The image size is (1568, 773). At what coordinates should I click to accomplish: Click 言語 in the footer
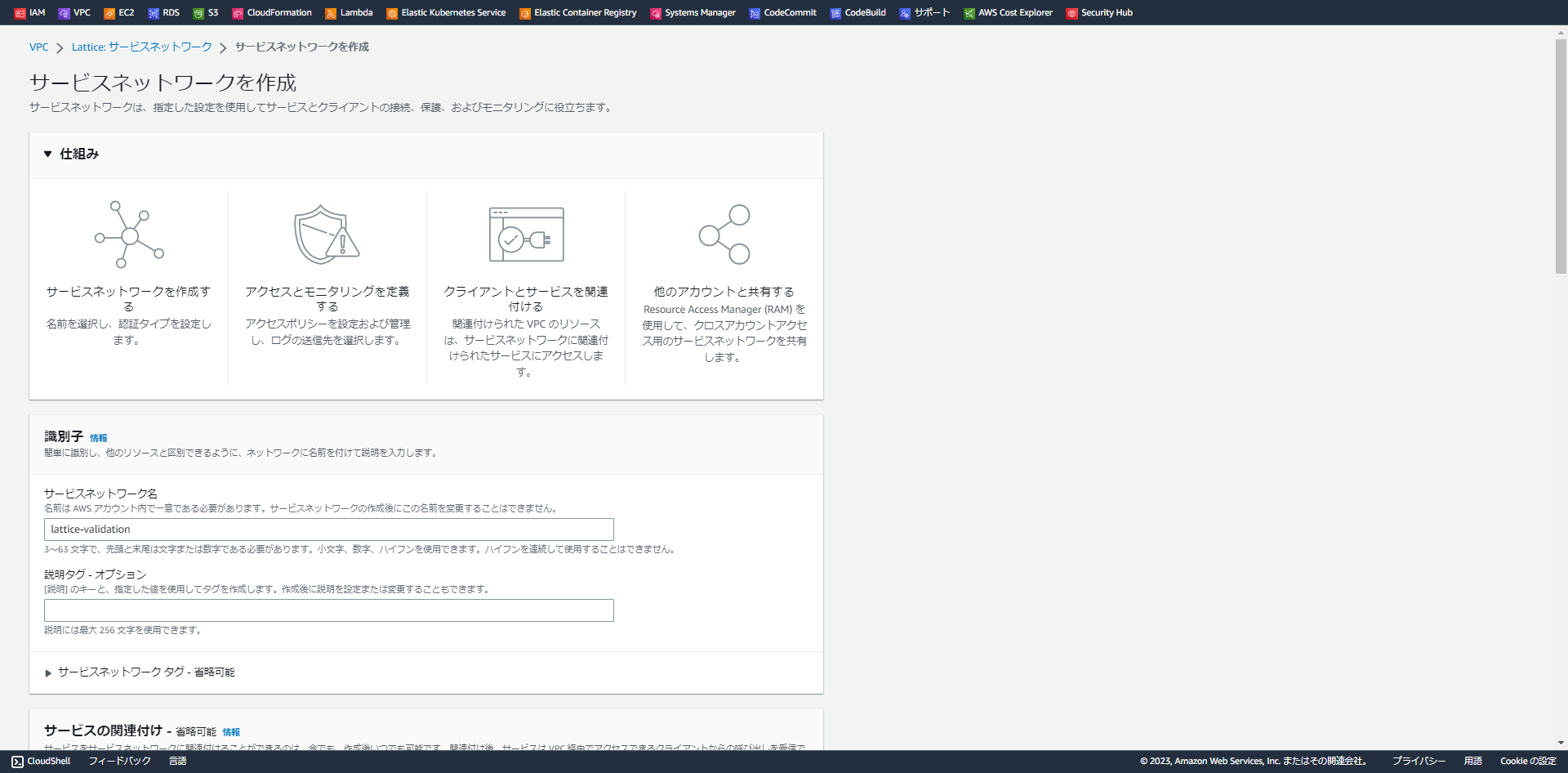(x=177, y=762)
